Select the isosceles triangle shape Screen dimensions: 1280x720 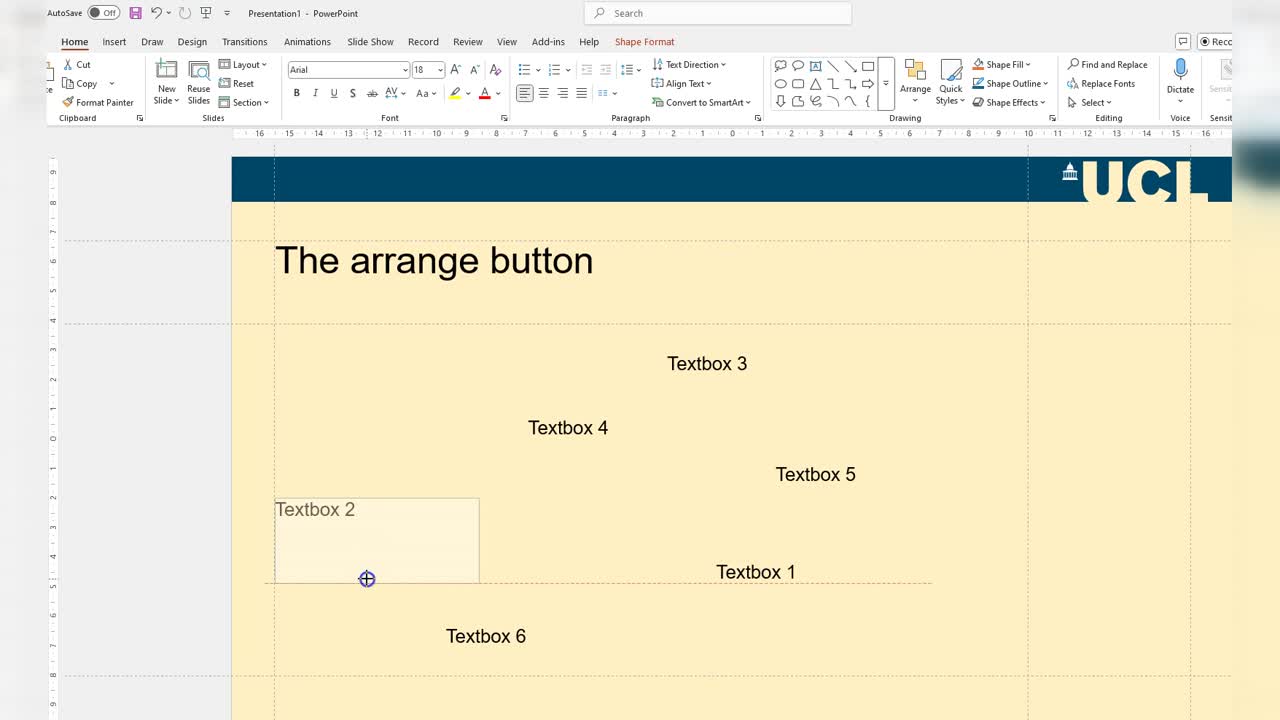(815, 84)
